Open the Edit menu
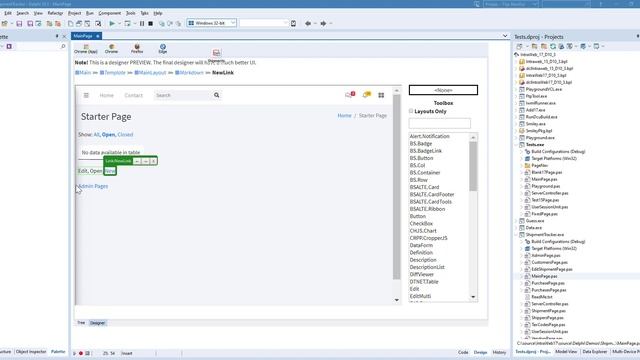This screenshot has width=640, height=360. click(8, 13)
